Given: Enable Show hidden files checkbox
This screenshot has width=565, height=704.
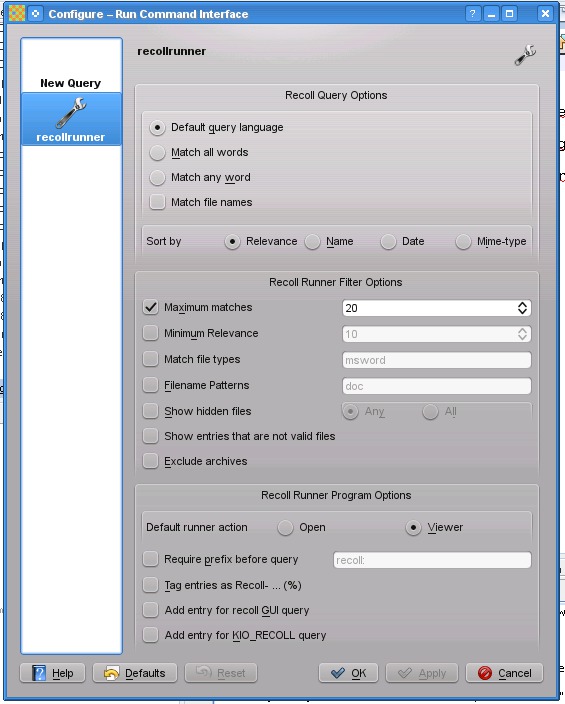Looking at the screenshot, I should click(x=150, y=411).
